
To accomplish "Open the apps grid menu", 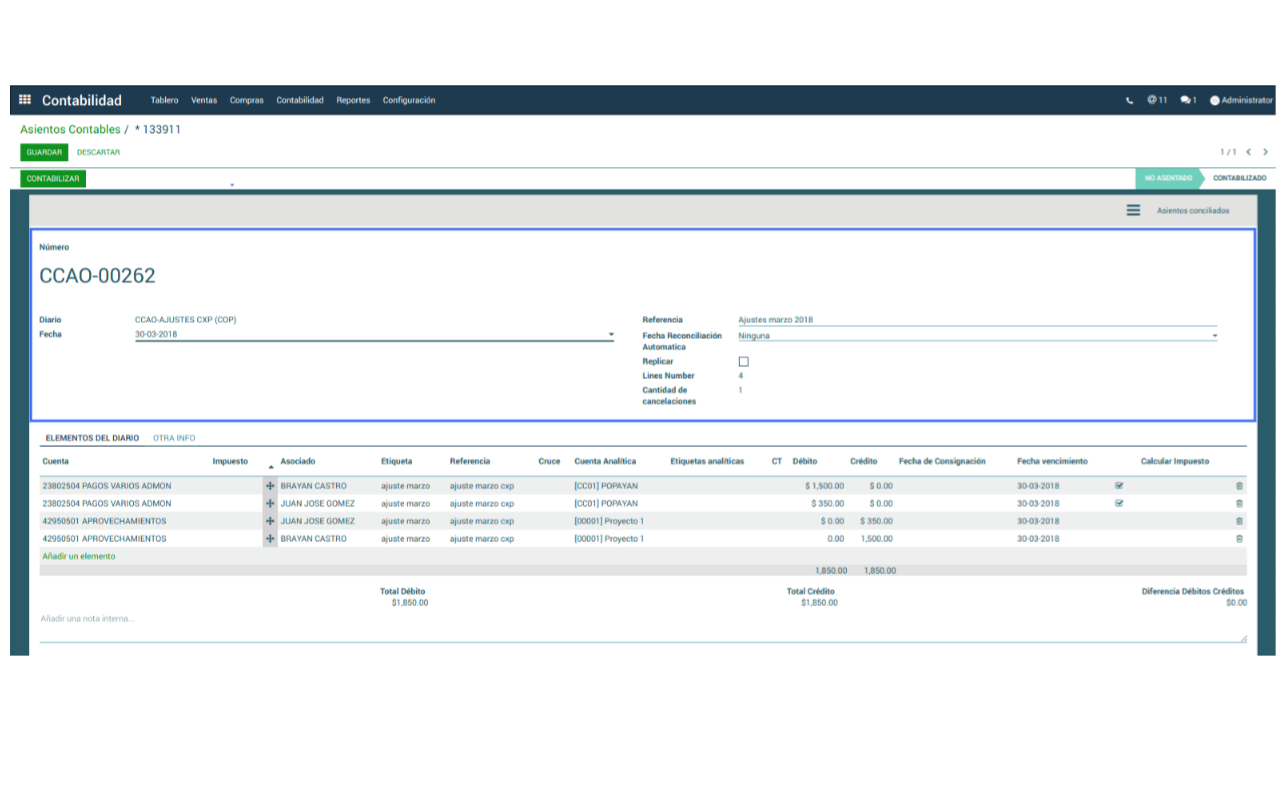I will pyautogui.click(x=25, y=100).
